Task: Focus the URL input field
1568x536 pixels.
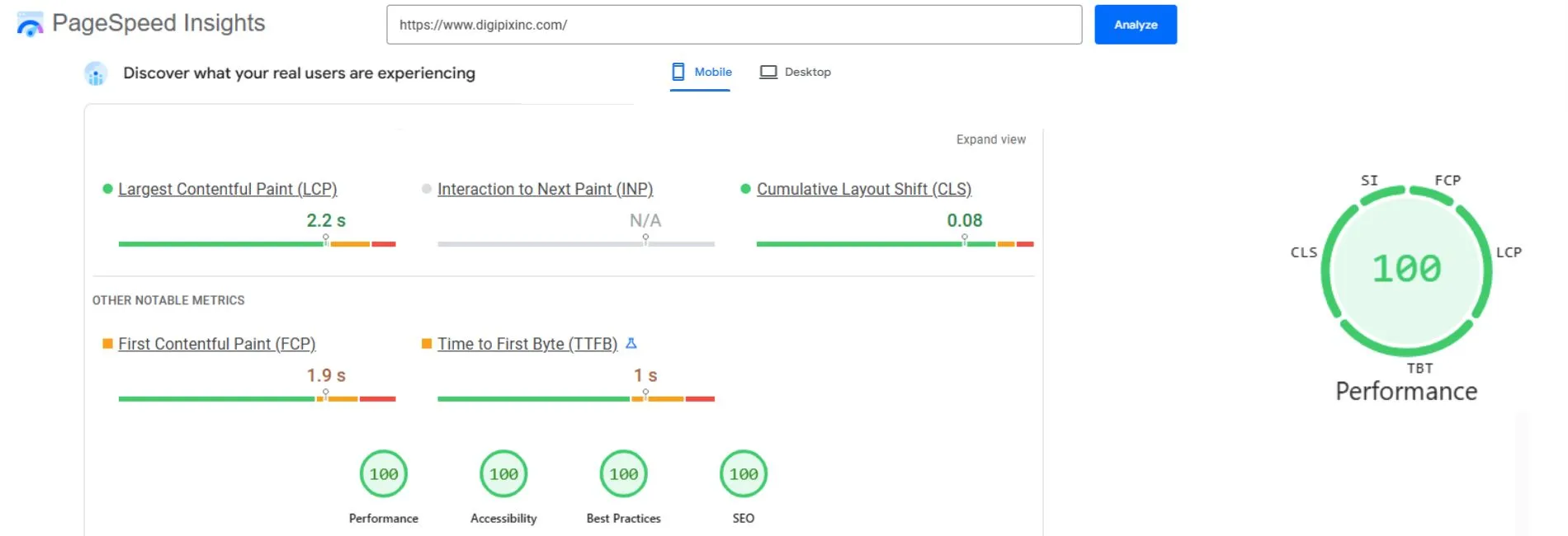Action: pyautogui.click(x=734, y=25)
